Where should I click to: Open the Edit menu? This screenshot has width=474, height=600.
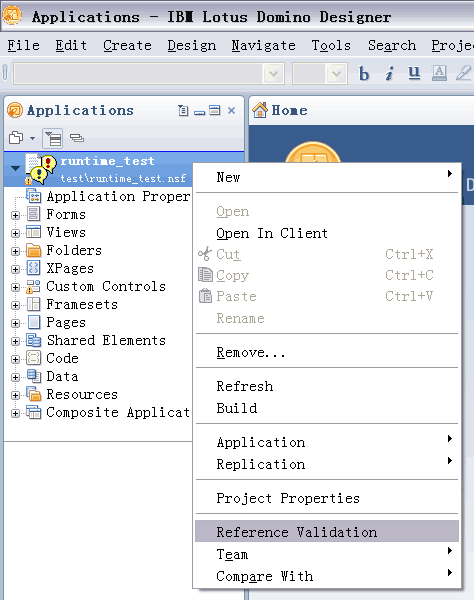71,46
